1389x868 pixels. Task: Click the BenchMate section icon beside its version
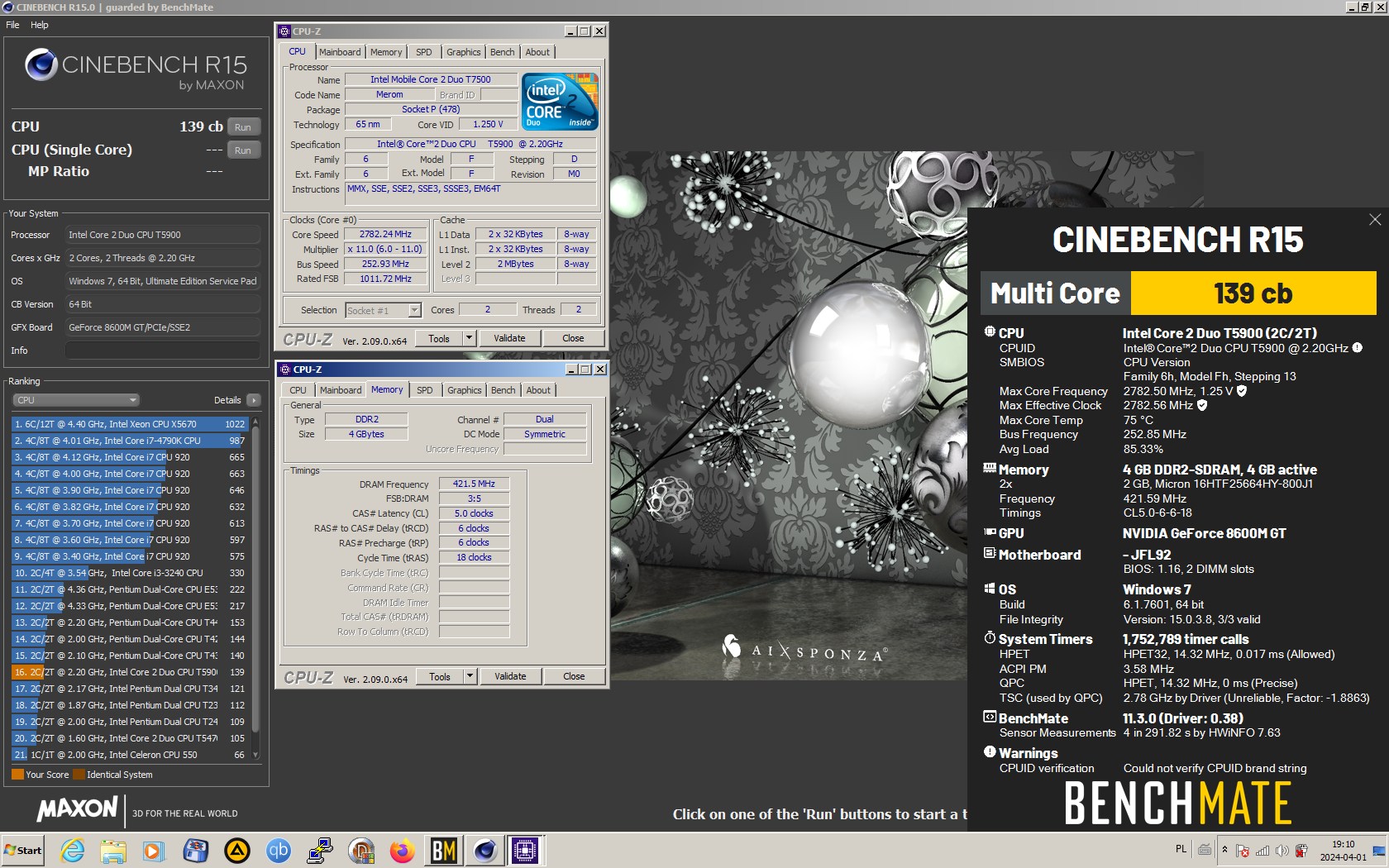[990, 717]
